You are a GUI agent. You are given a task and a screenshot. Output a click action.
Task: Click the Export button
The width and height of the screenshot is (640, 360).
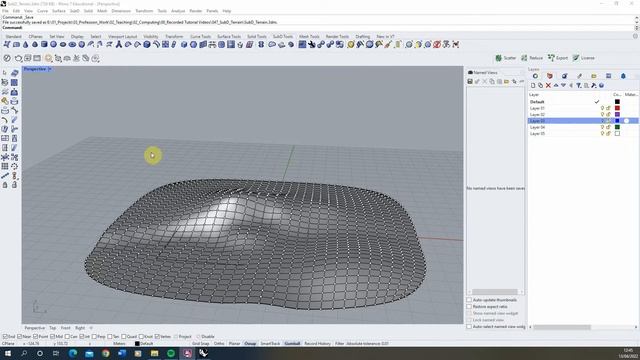558,58
